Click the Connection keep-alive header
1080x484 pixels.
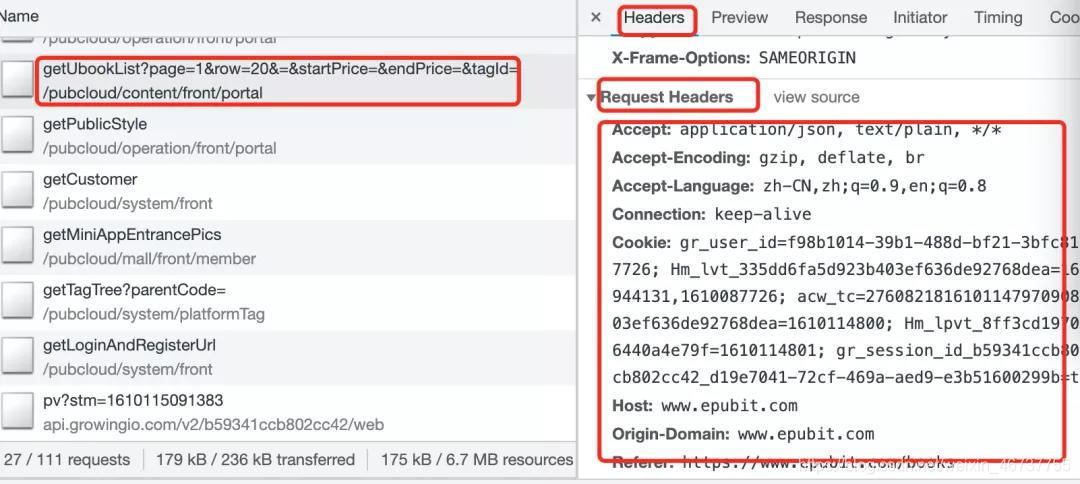click(712, 214)
